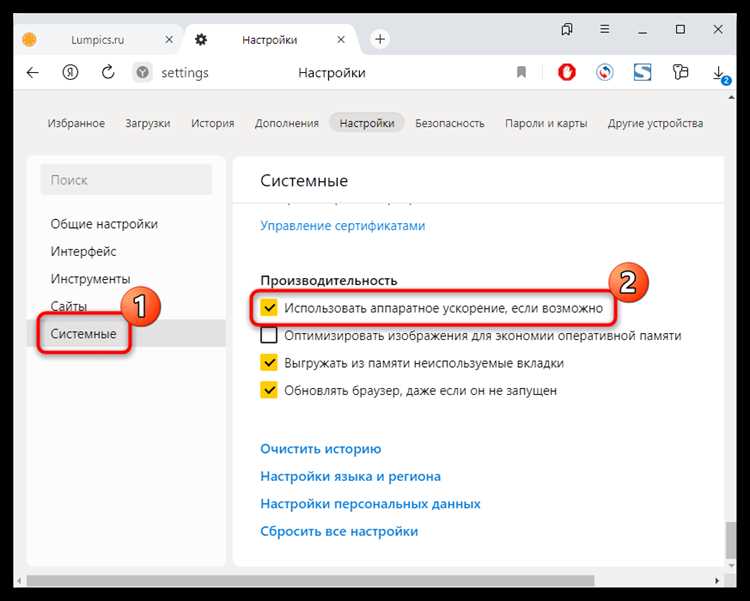This screenshot has height=601, width=750.
Task: Open the Другие устройства section
Action: 655,123
